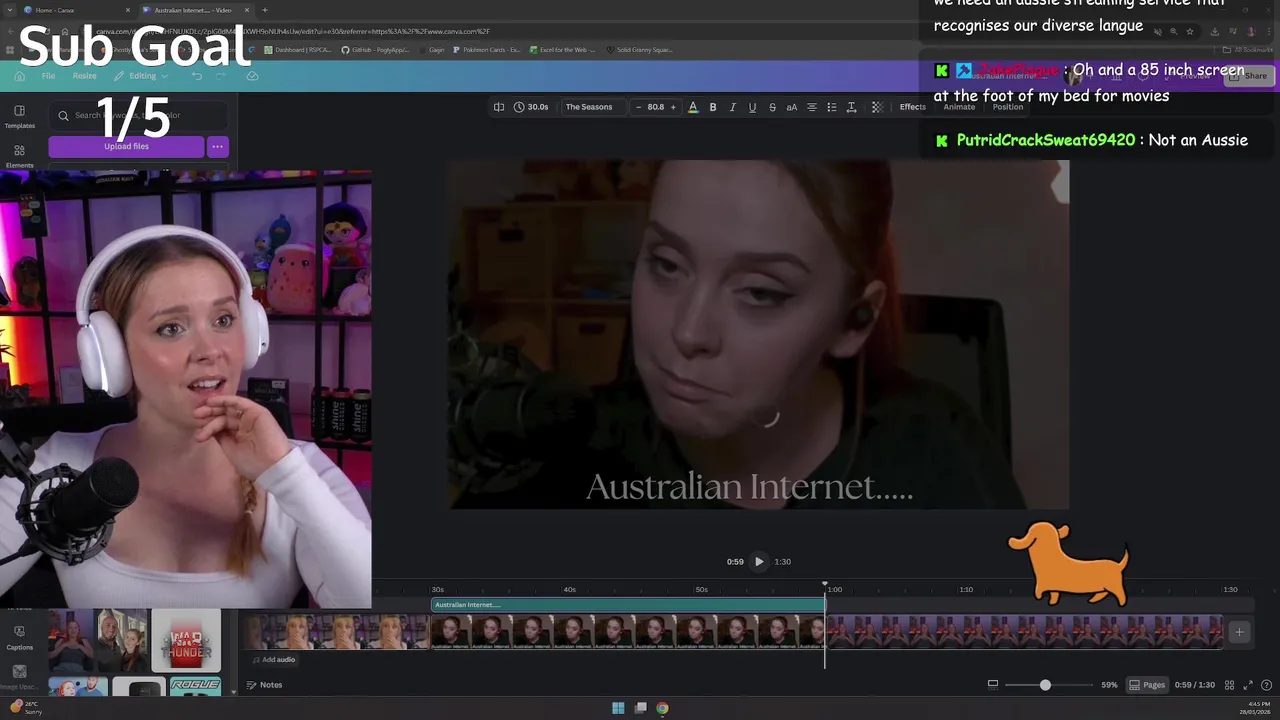Open the Position panel
Viewport: 1280px width, 720px height.
pyautogui.click(x=1008, y=107)
